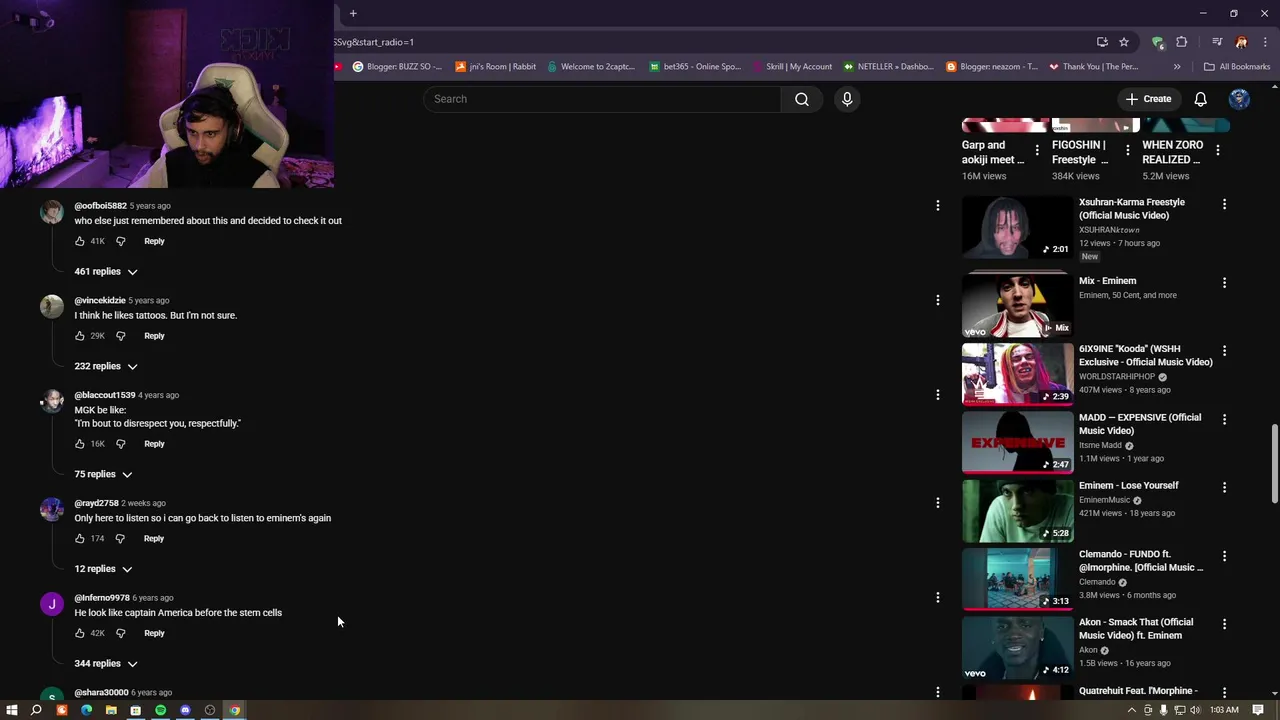
Task: Like the comment by @vincekidzie
Action: tap(80, 336)
